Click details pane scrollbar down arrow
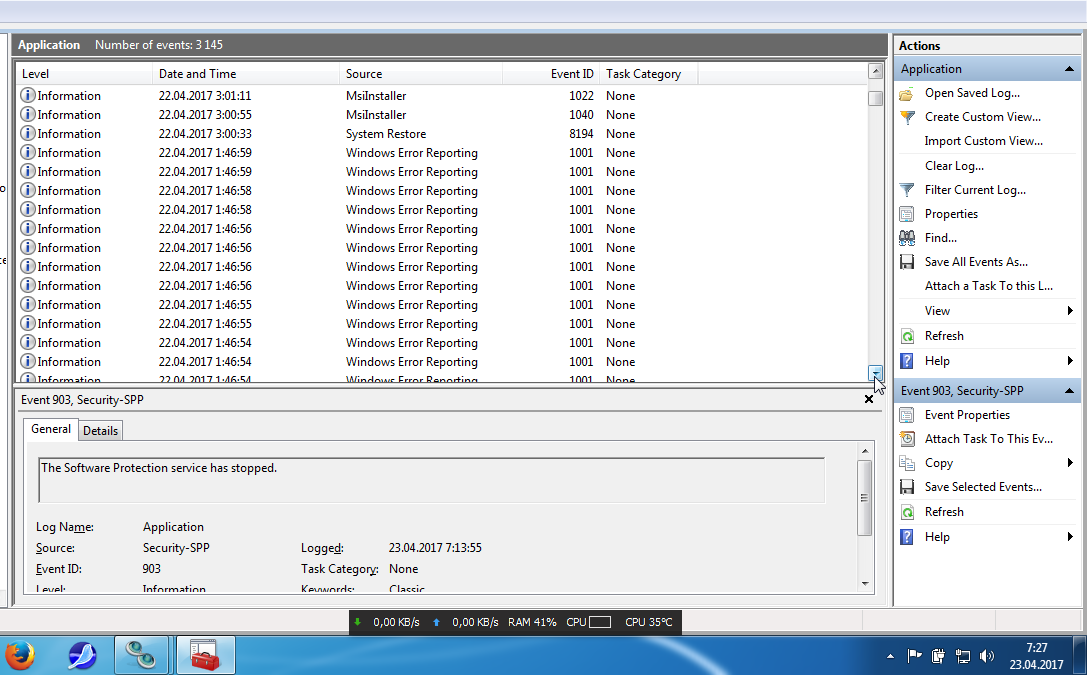The height and width of the screenshot is (675, 1087). pos(865,584)
